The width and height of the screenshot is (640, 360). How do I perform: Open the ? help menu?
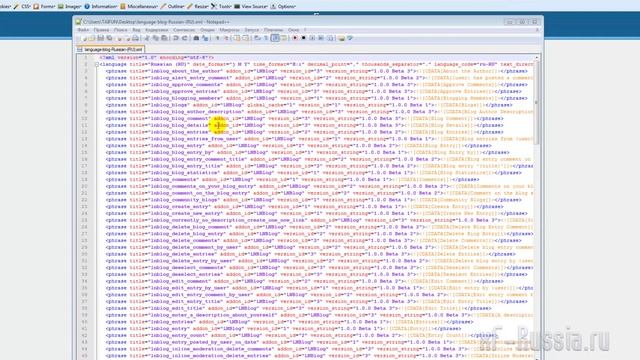tap(305, 30)
